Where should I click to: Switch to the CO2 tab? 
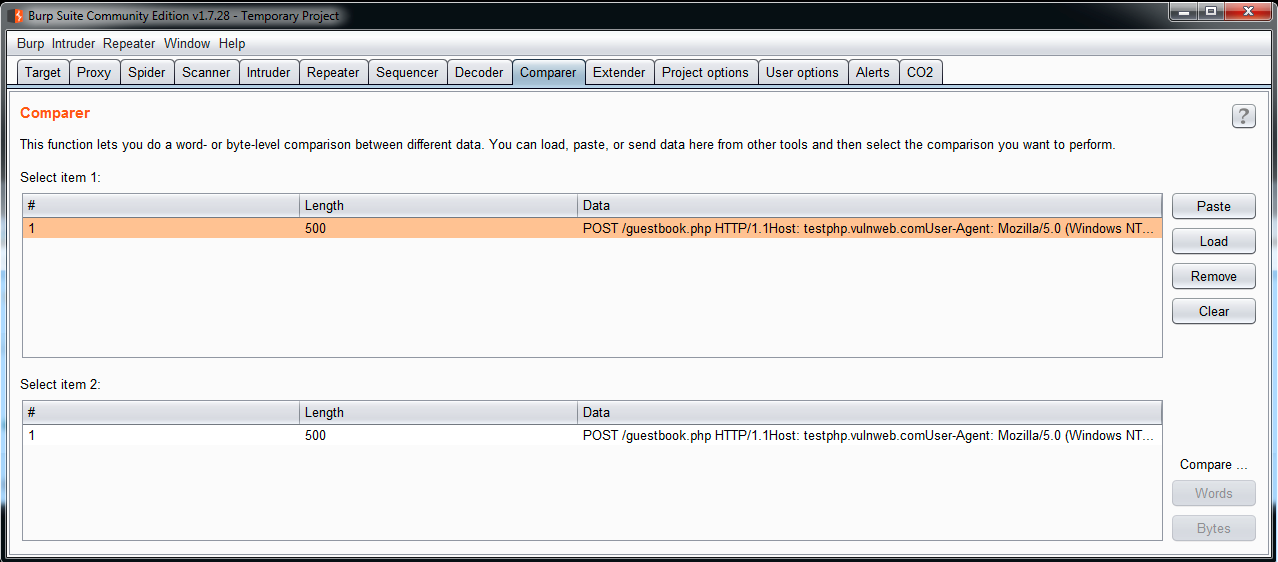[x=920, y=72]
